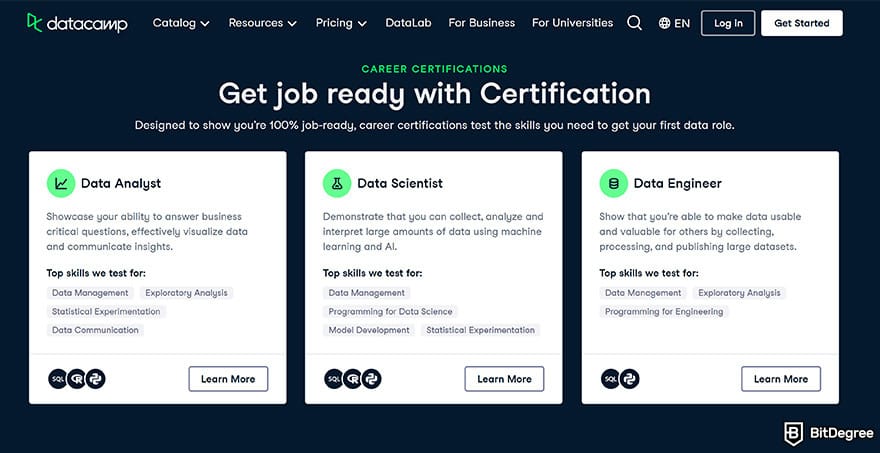This screenshot has height=453, width=880.
Task: Go to For Business page
Action: click(x=482, y=23)
